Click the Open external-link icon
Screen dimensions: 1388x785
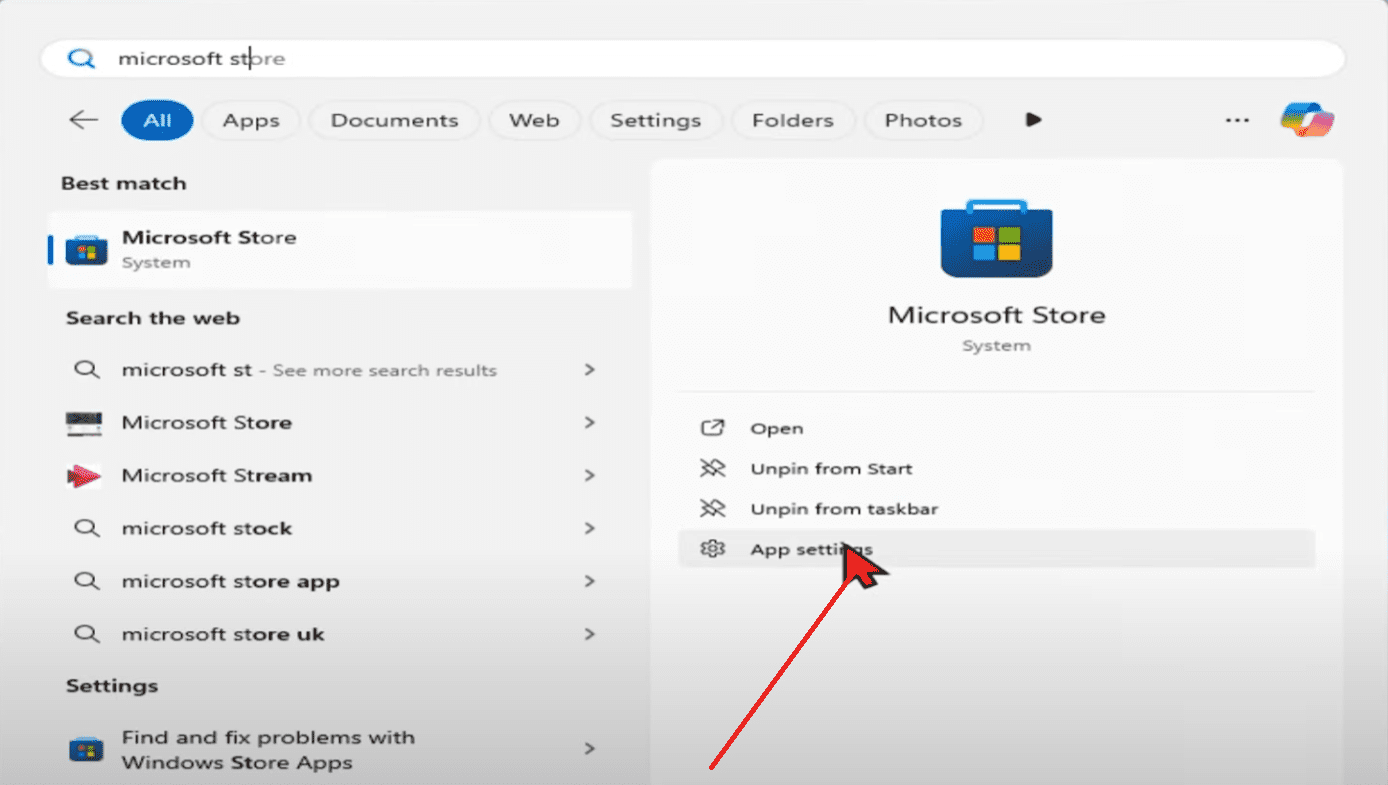712,428
